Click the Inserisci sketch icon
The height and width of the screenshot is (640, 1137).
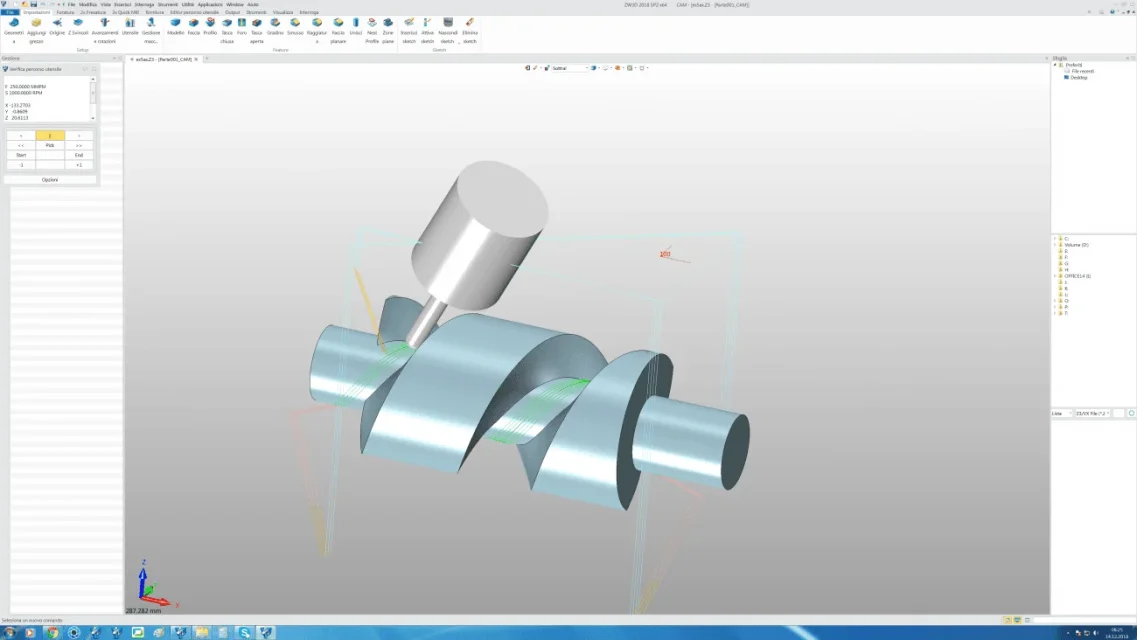click(409, 23)
